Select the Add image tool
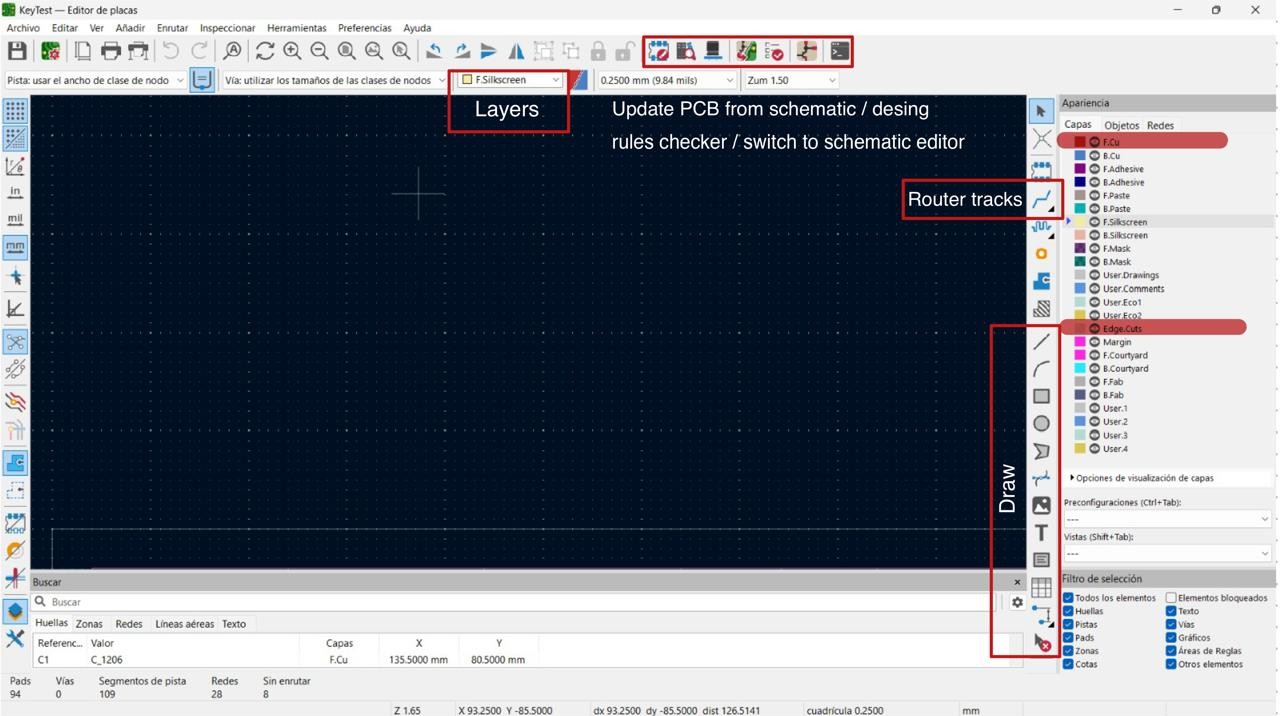Image resolution: width=1280 pixels, height=716 pixels. pyautogui.click(x=1041, y=506)
